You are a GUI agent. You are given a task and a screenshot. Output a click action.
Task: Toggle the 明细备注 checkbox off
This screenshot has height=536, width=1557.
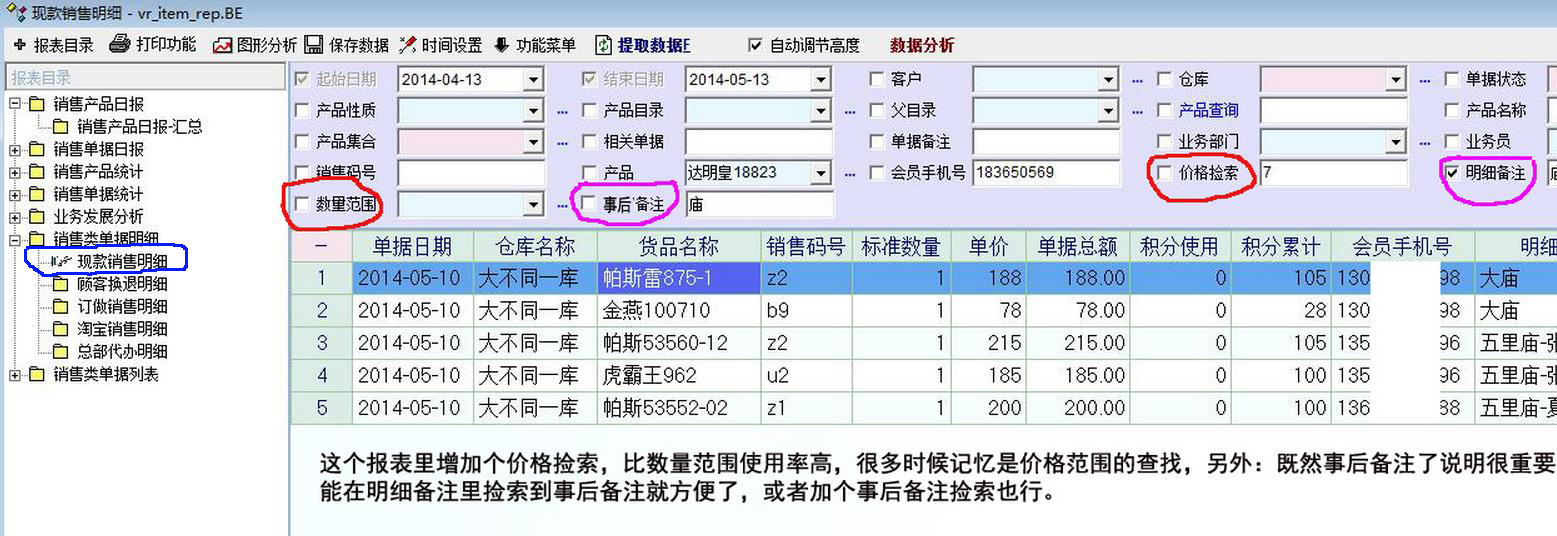coord(1453,173)
